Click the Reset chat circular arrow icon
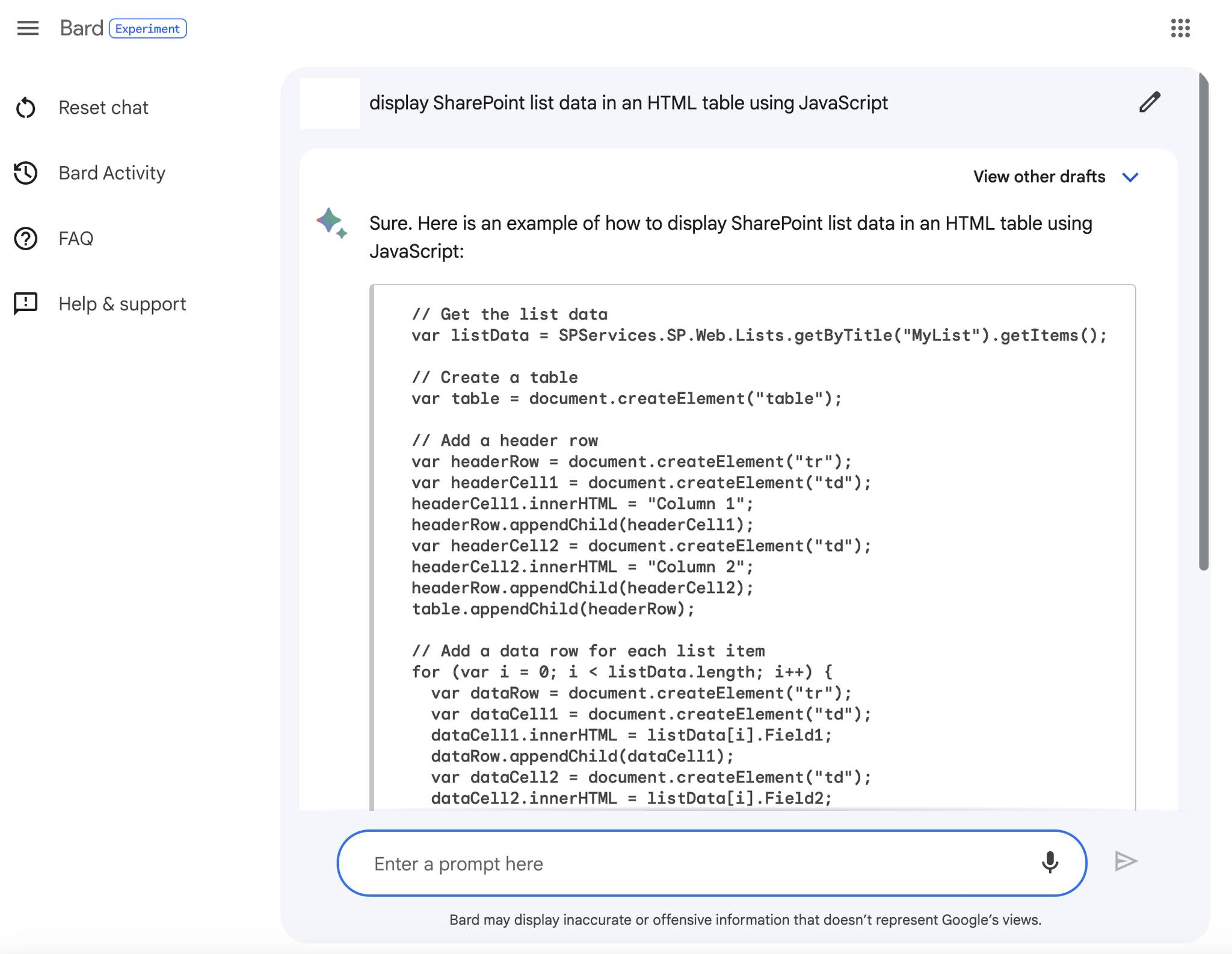The image size is (1232, 954). [x=26, y=108]
